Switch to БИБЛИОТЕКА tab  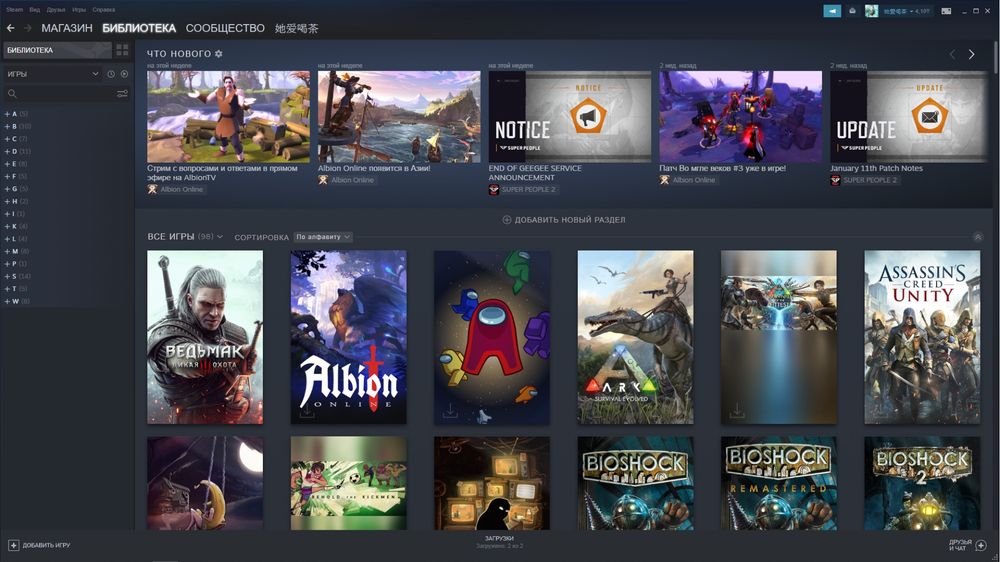pos(139,28)
